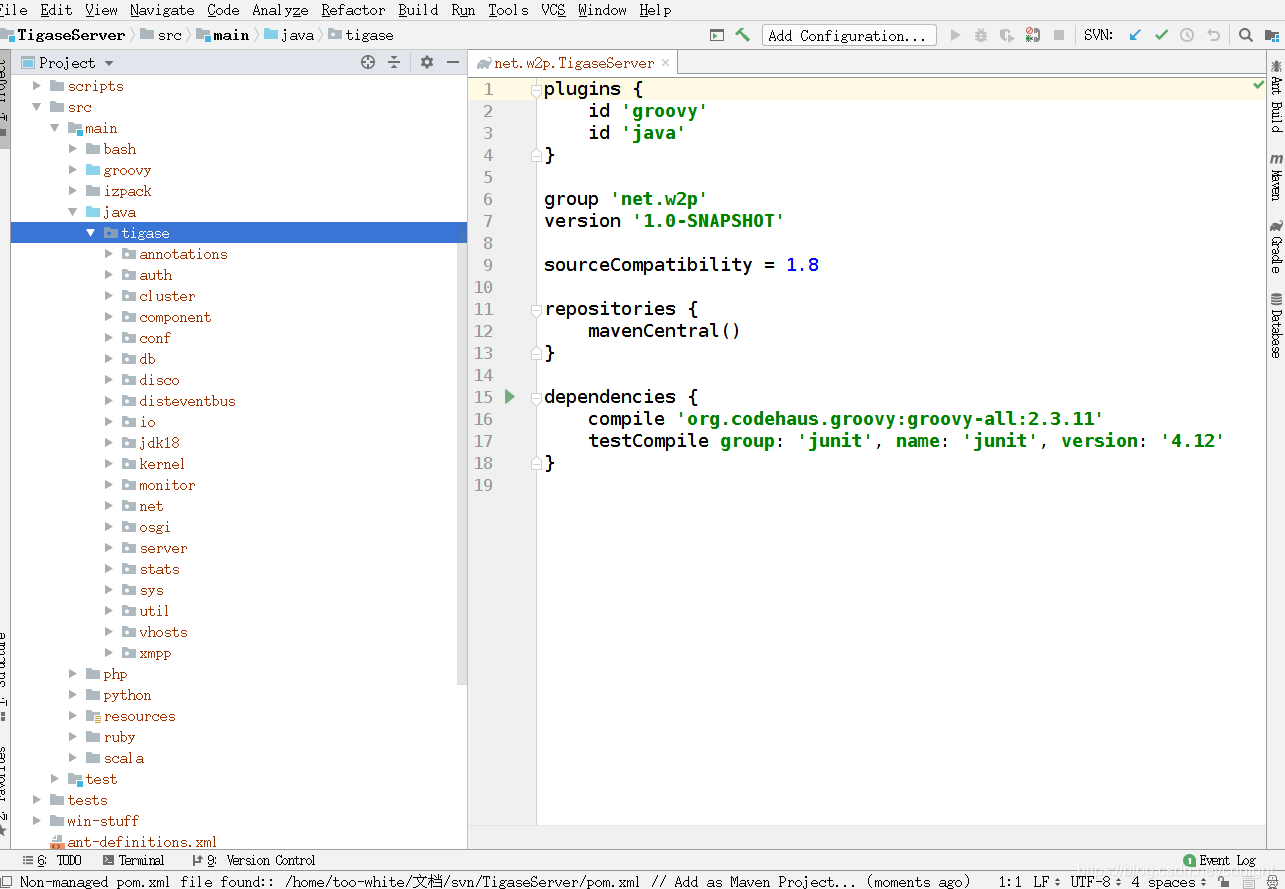Viewport: 1285px width, 889px height.
Task: Open the Event Log
Action: (x=1219, y=861)
